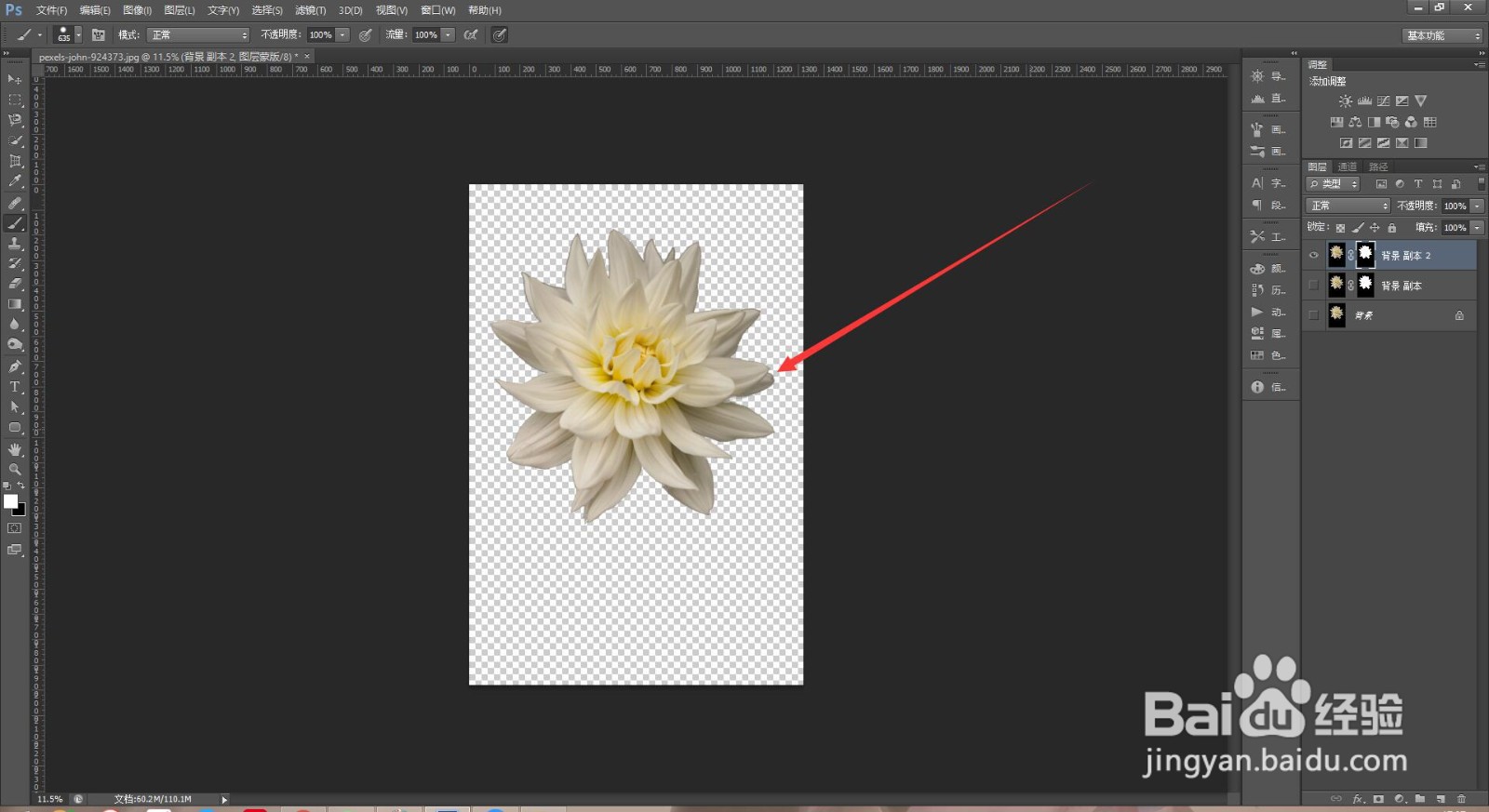
Task: Add a Curves adjustment
Action: coord(1383,101)
